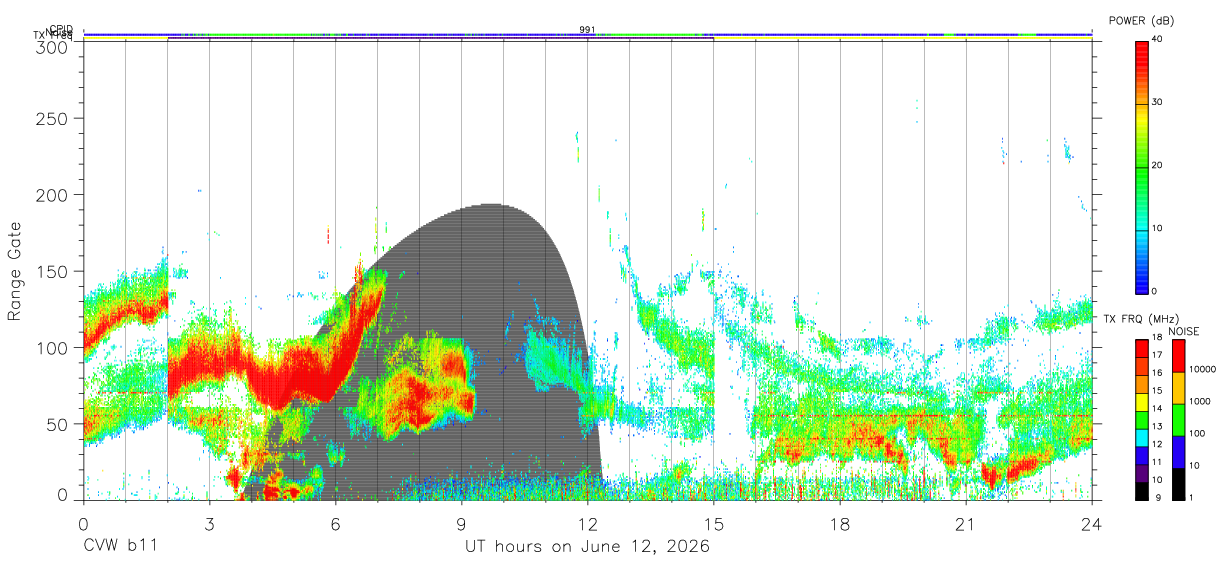Select the red swatch in NOISE legend

click(1178, 356)
